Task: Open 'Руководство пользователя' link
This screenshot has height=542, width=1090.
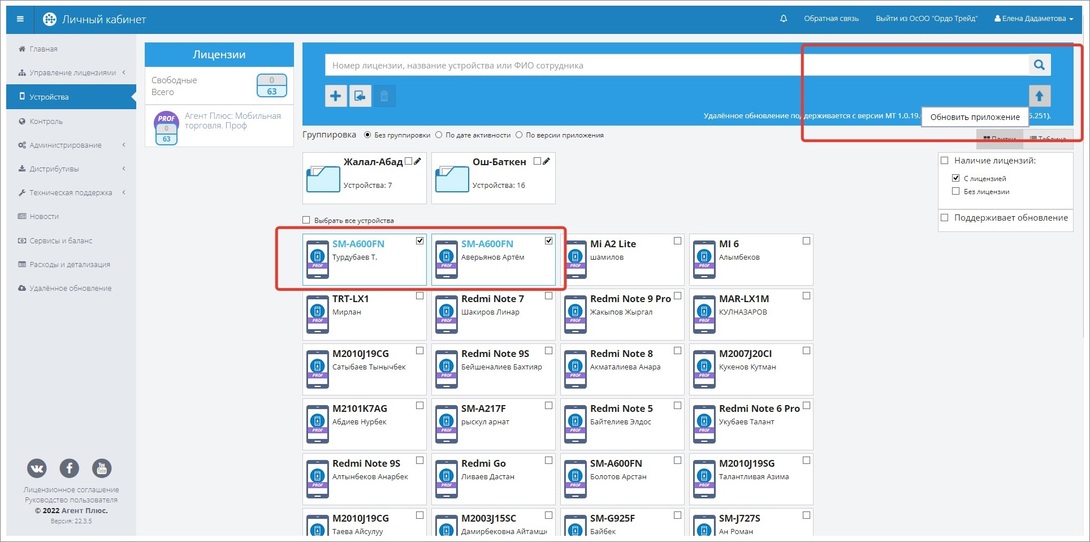Action: pos(72,500)
